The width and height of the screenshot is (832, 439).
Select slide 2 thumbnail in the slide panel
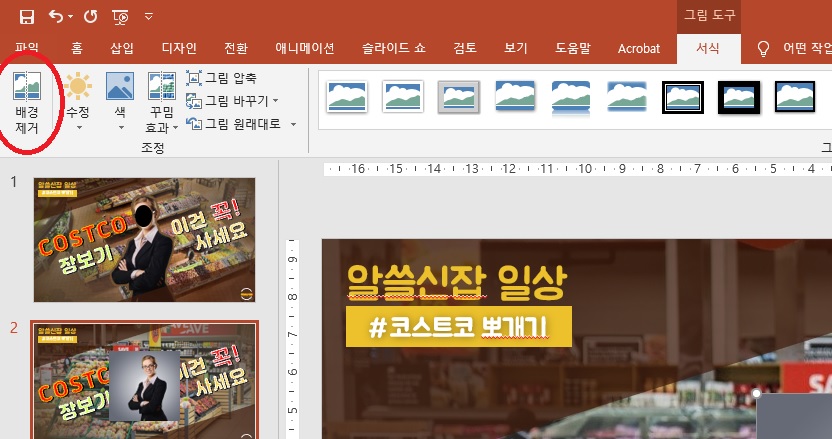[x=144, y=380]
